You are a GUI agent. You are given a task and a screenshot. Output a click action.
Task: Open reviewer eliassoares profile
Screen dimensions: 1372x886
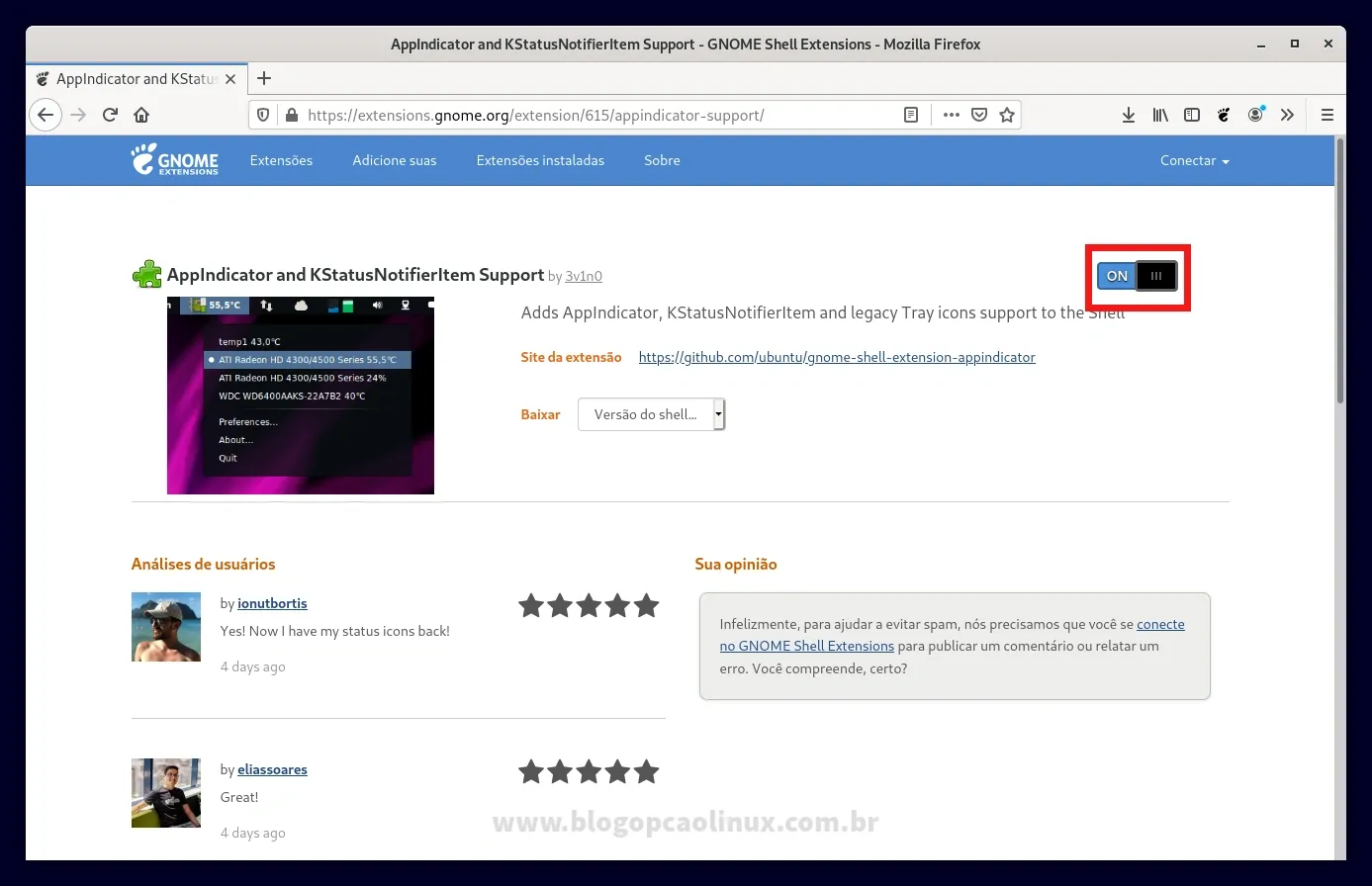point(272,769)
